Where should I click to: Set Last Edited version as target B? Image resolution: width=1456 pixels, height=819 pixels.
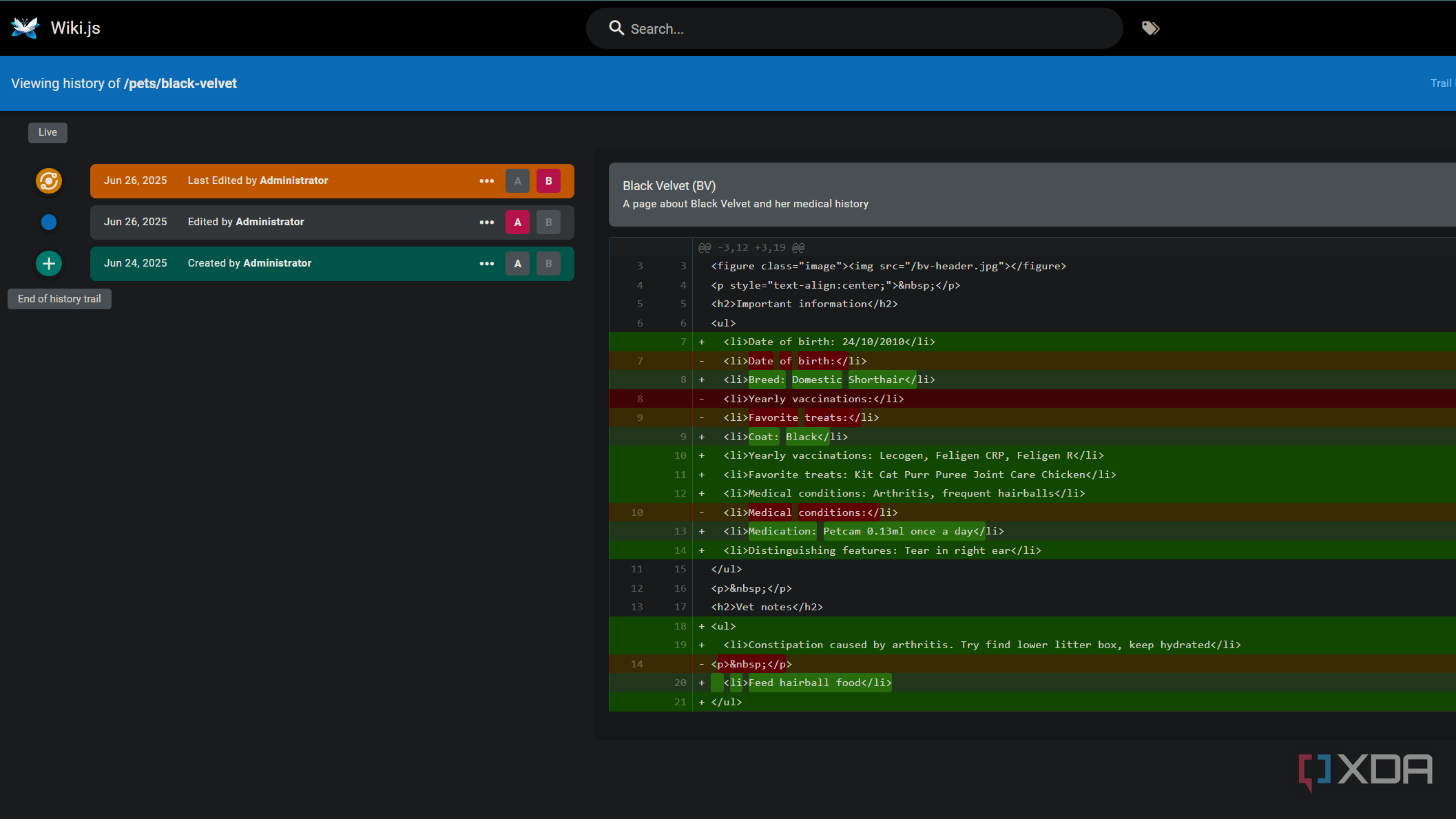549,181
